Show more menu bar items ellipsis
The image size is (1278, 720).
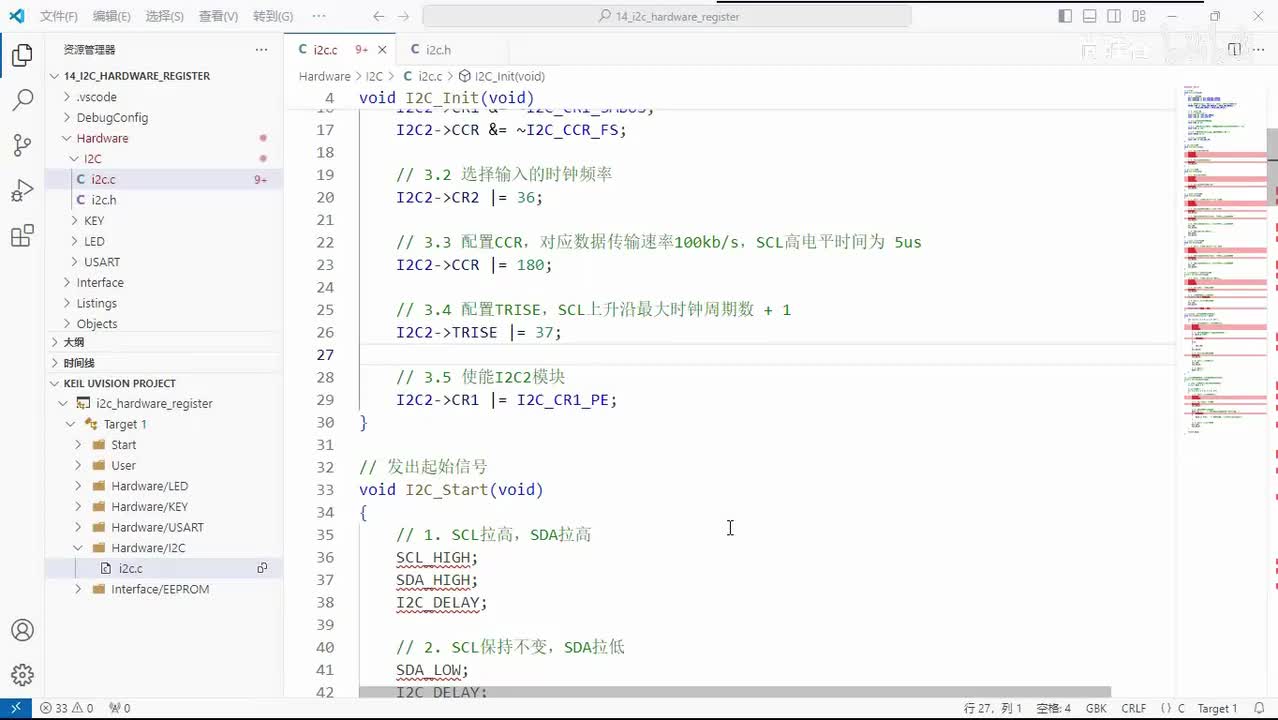(x=319, y=16)
